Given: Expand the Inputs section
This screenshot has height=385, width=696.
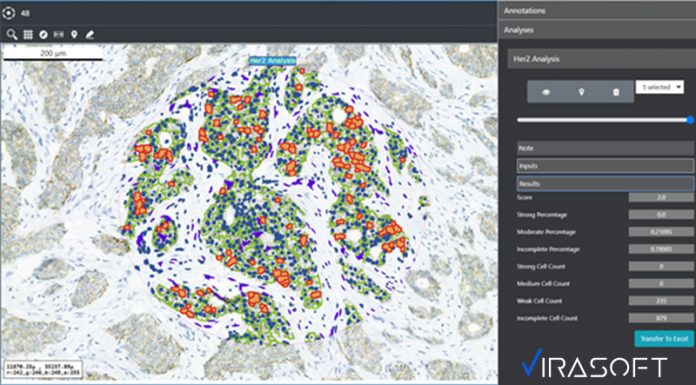Looking at the screenshot, I should 605,166.
